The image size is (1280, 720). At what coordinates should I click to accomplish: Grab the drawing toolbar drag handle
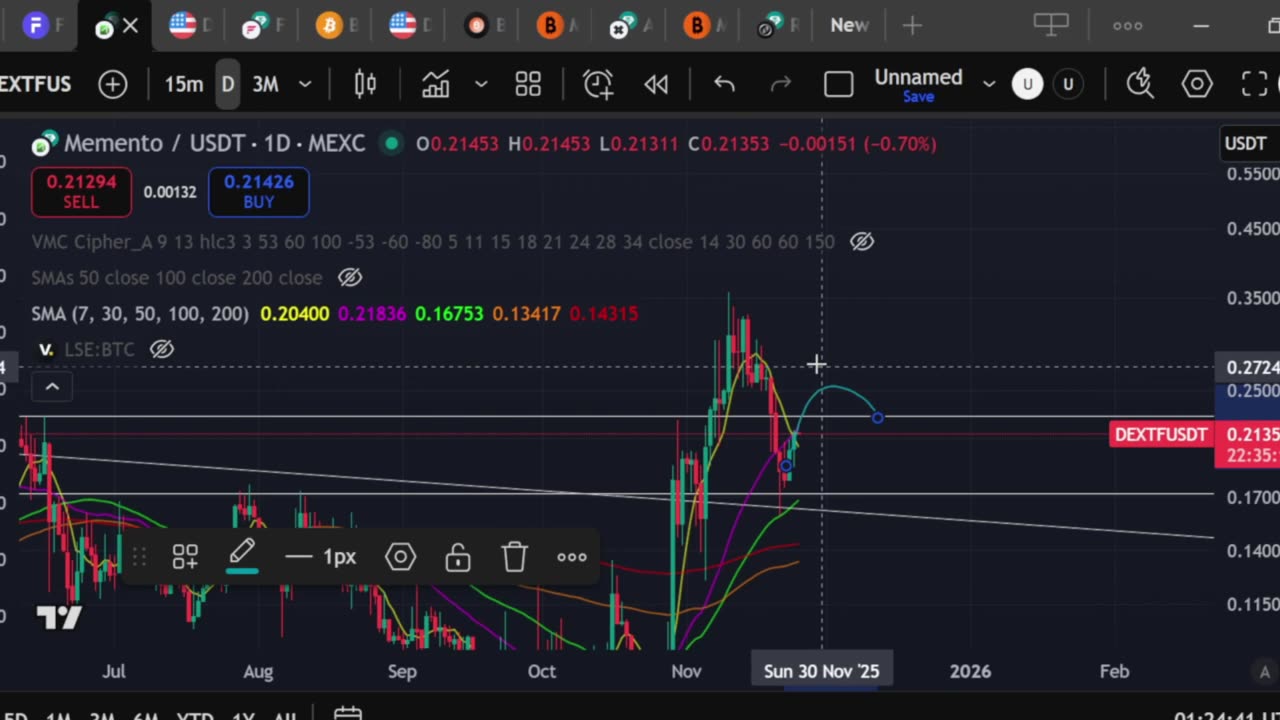coord(139,557)
